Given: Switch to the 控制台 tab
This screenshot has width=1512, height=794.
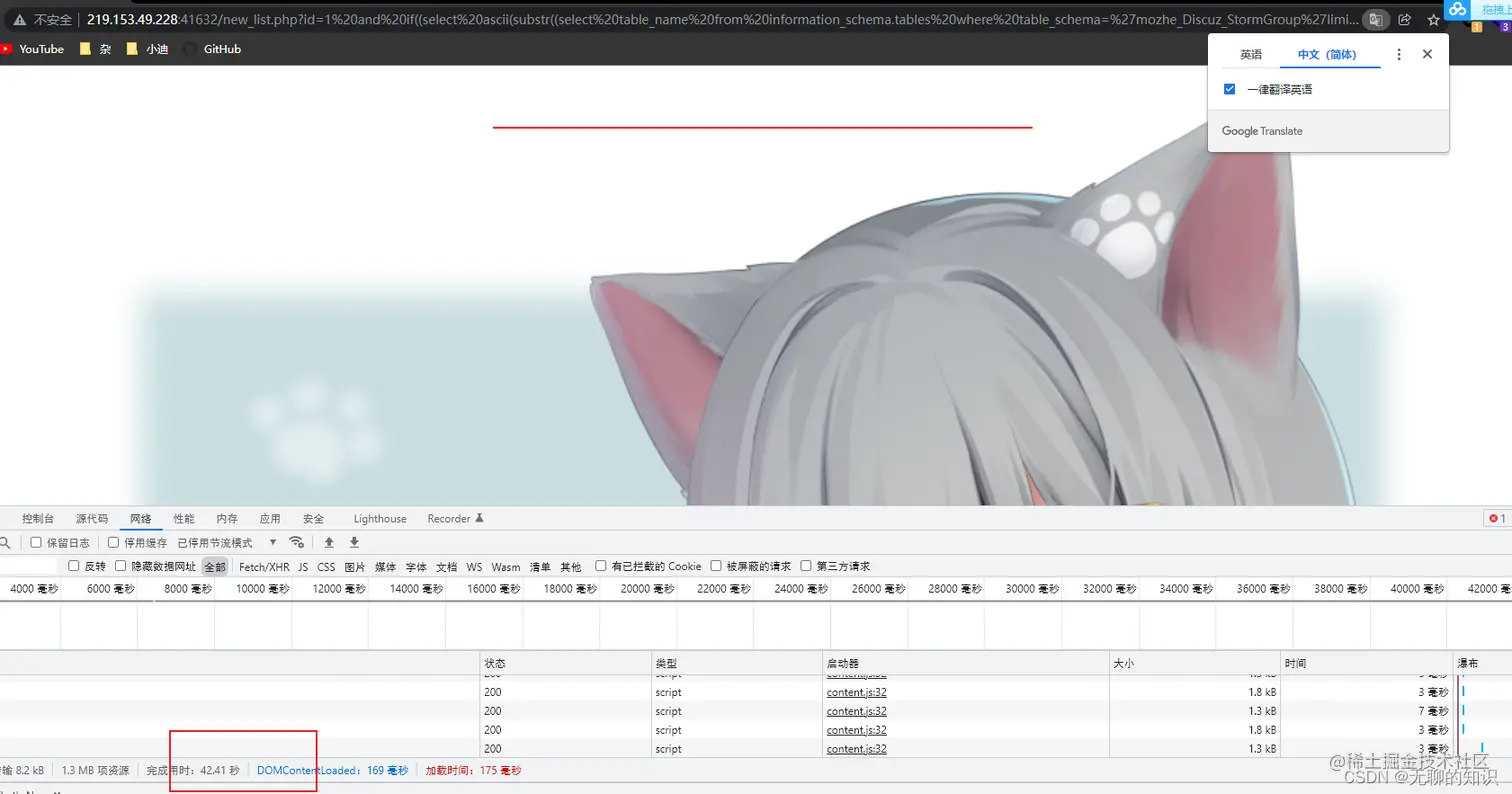Looking at the screenshot, I should (38, 518).
